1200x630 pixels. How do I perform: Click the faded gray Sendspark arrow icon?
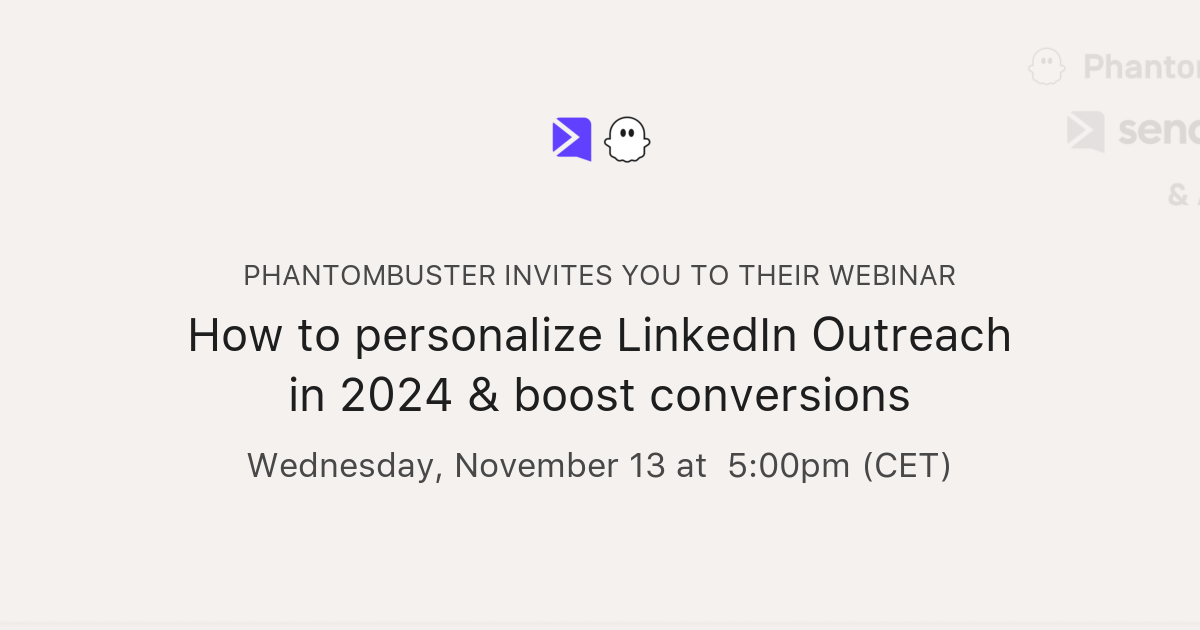1085,131
